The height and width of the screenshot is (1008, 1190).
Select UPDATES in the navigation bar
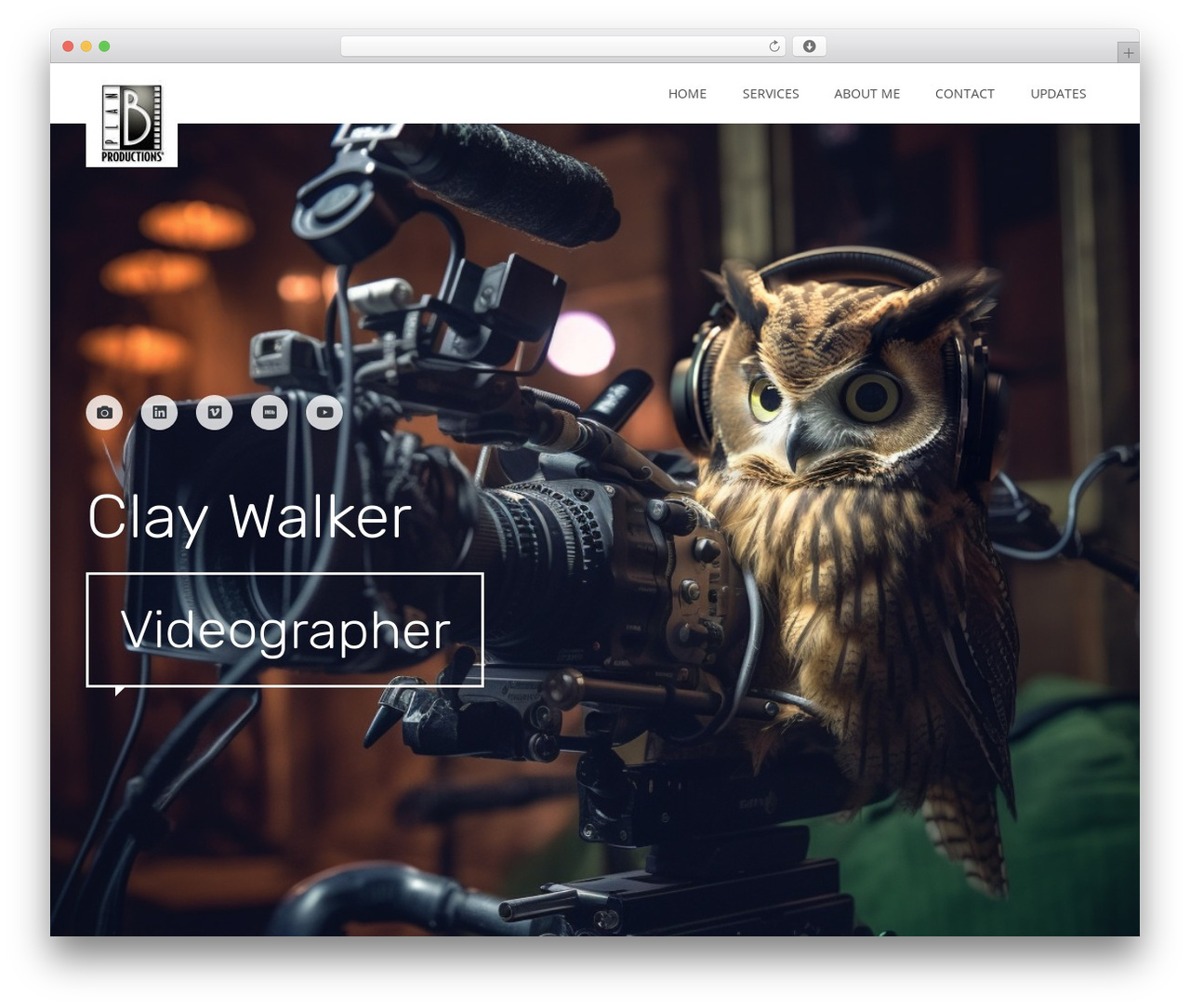(1058, 94)
